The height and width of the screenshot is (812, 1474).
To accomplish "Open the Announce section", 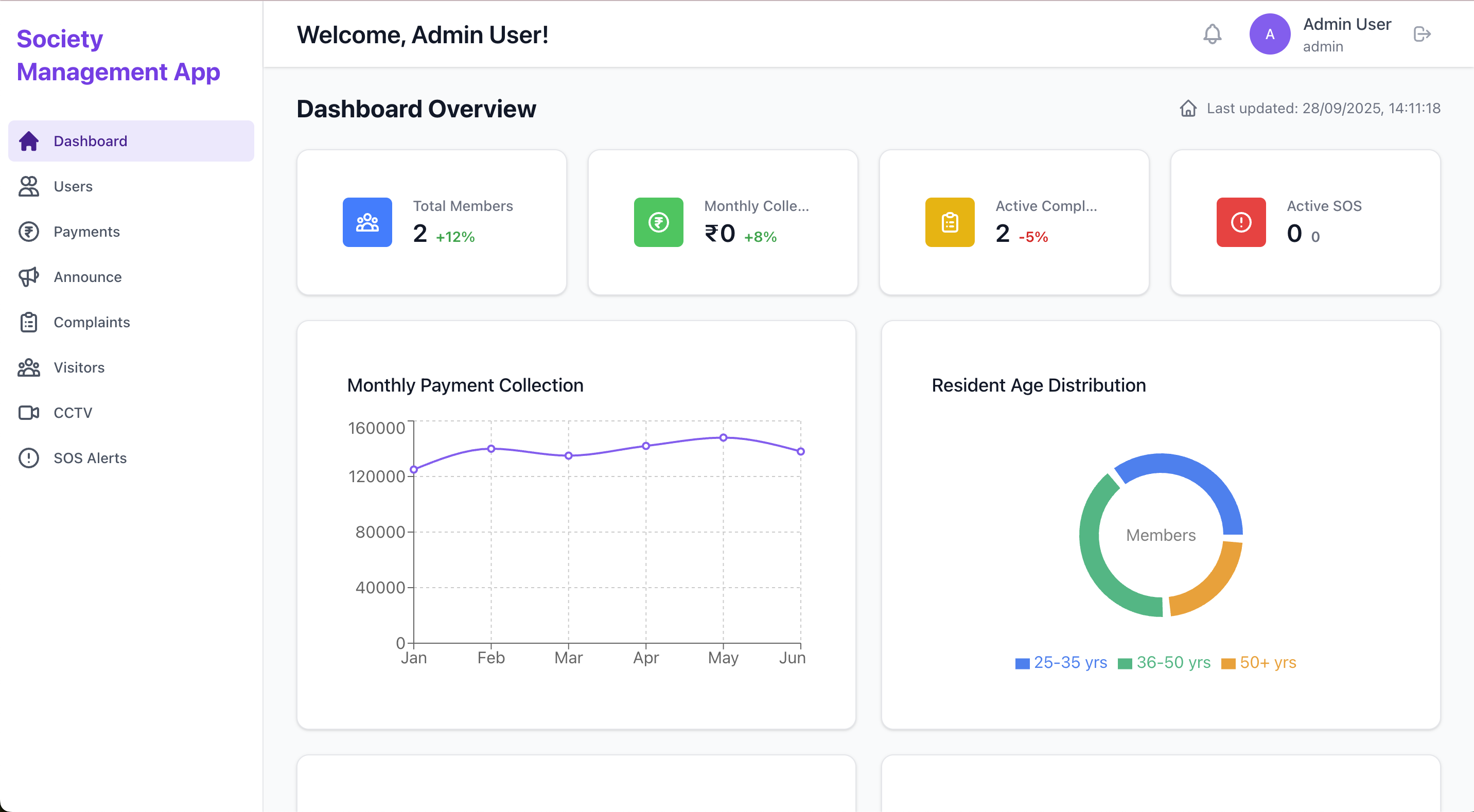I will [87, 277].
